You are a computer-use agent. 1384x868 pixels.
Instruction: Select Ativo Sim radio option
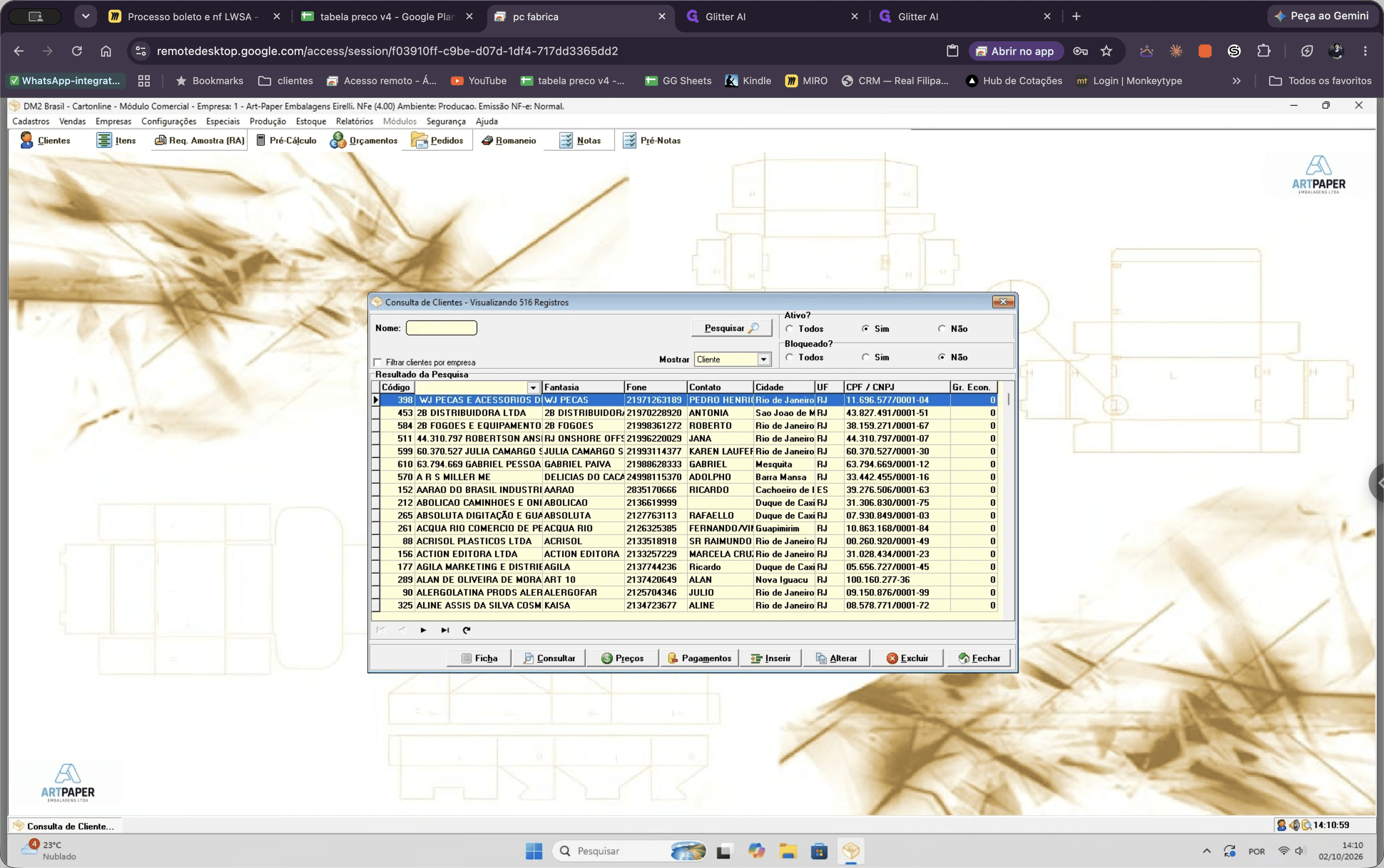pyautogui.click(x=866, y=328)
